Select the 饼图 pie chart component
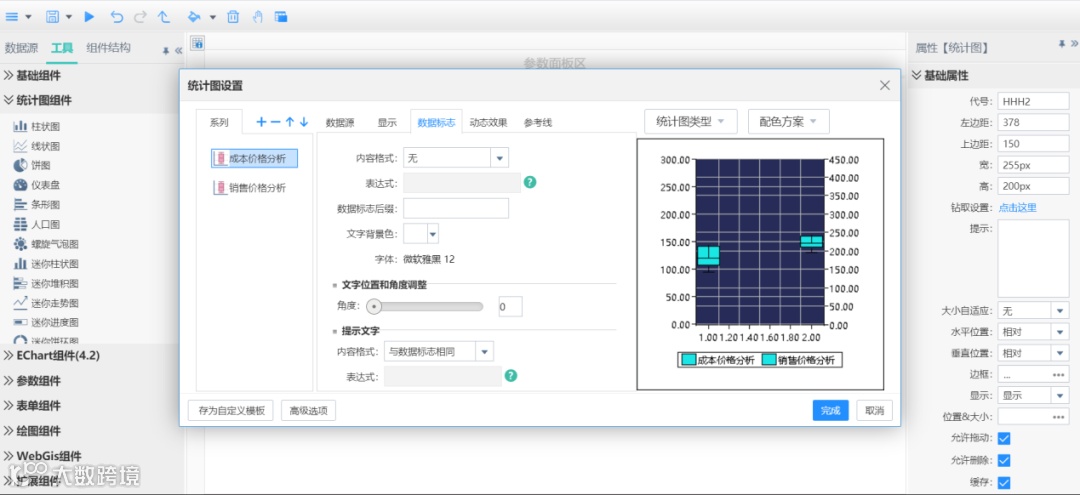 (x=32, y=165)
